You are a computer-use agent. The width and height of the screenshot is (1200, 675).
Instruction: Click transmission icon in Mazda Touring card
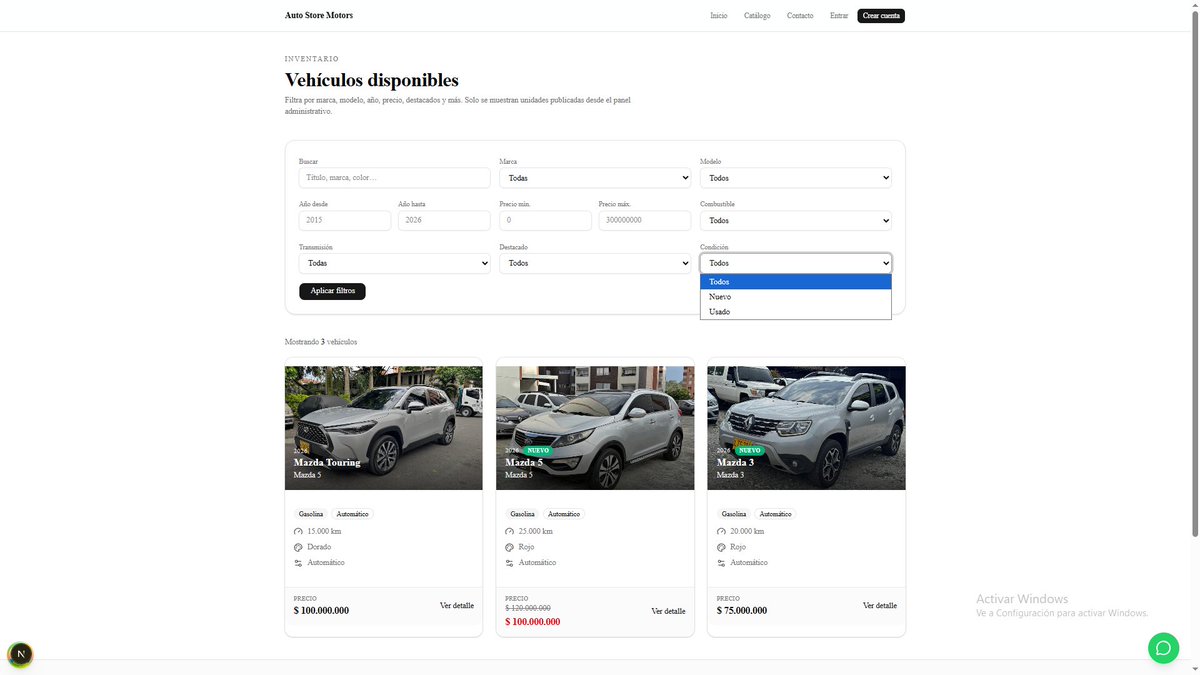click(298, 563)
